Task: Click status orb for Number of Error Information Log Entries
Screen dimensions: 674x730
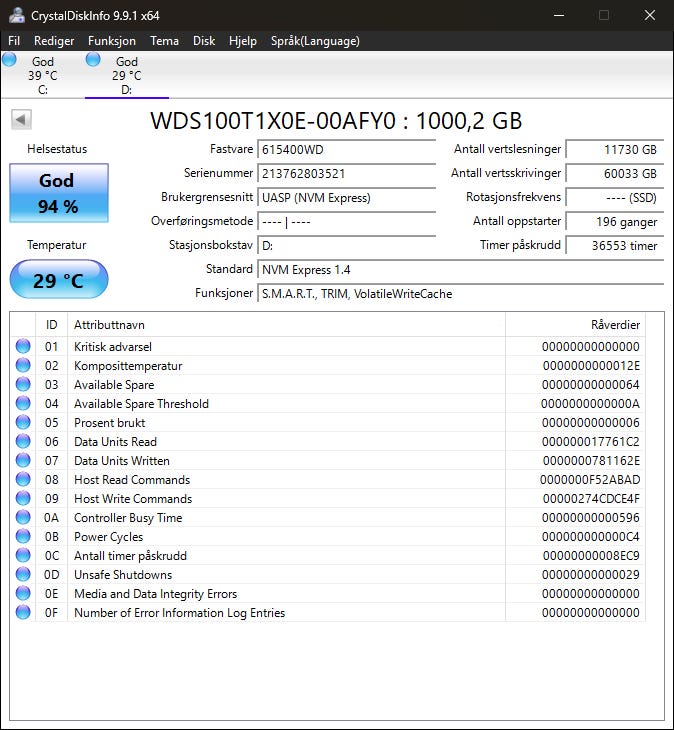Action: (x=23, y=612)
